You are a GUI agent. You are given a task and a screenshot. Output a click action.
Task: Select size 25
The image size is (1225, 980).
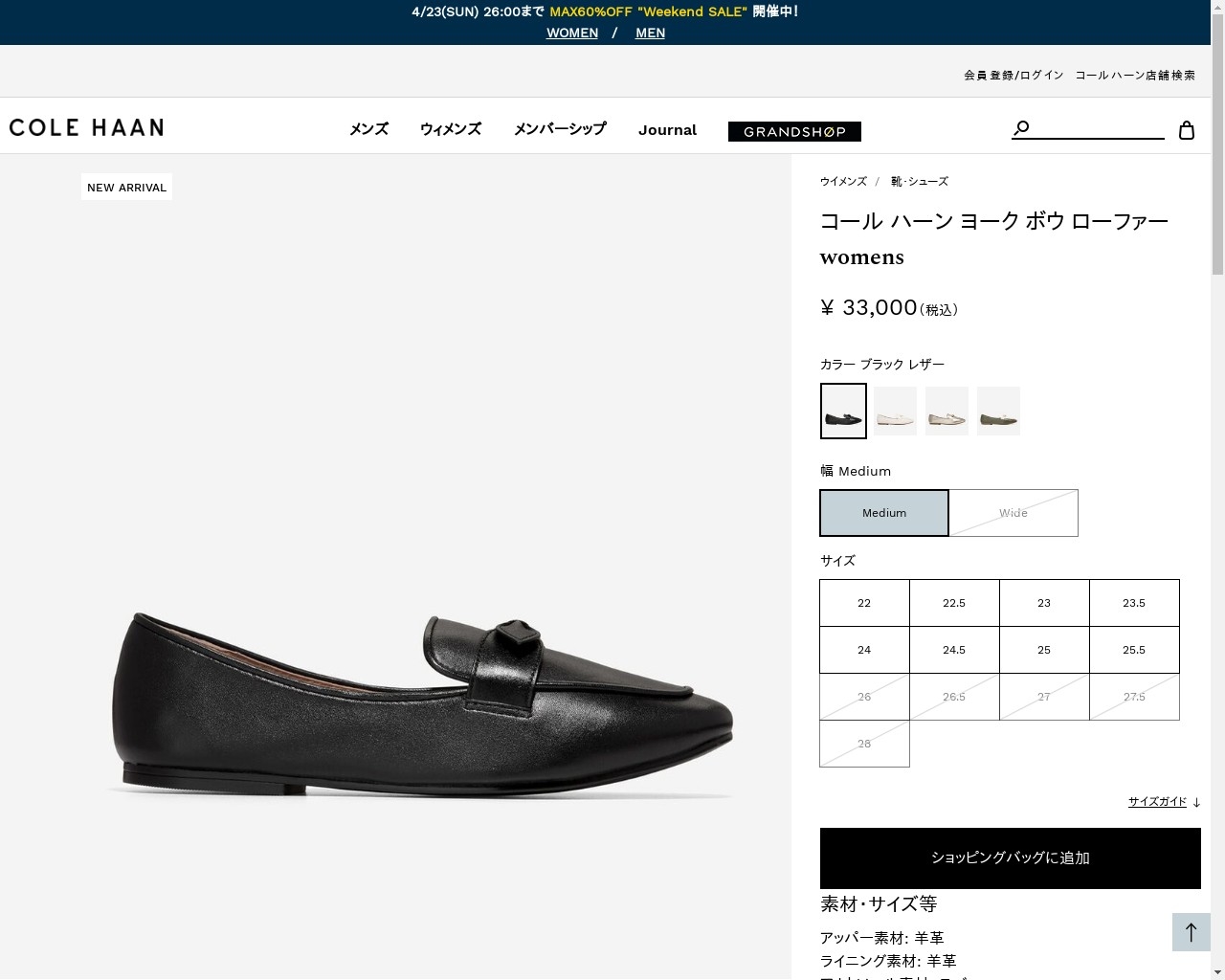point(1044,650)
